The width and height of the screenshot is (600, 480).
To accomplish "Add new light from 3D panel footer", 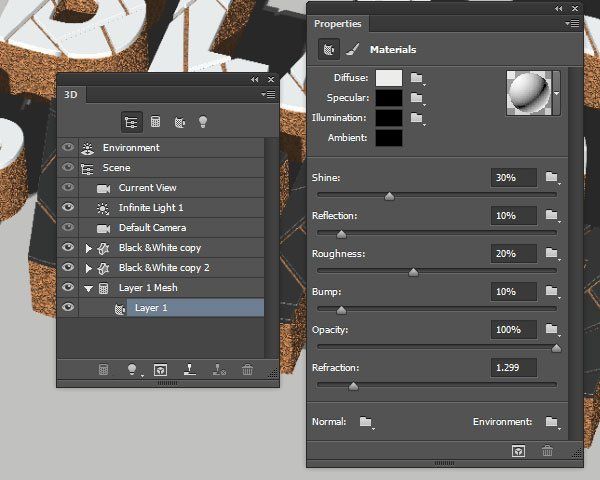I will pyautogui.click(x=132, y=370).
